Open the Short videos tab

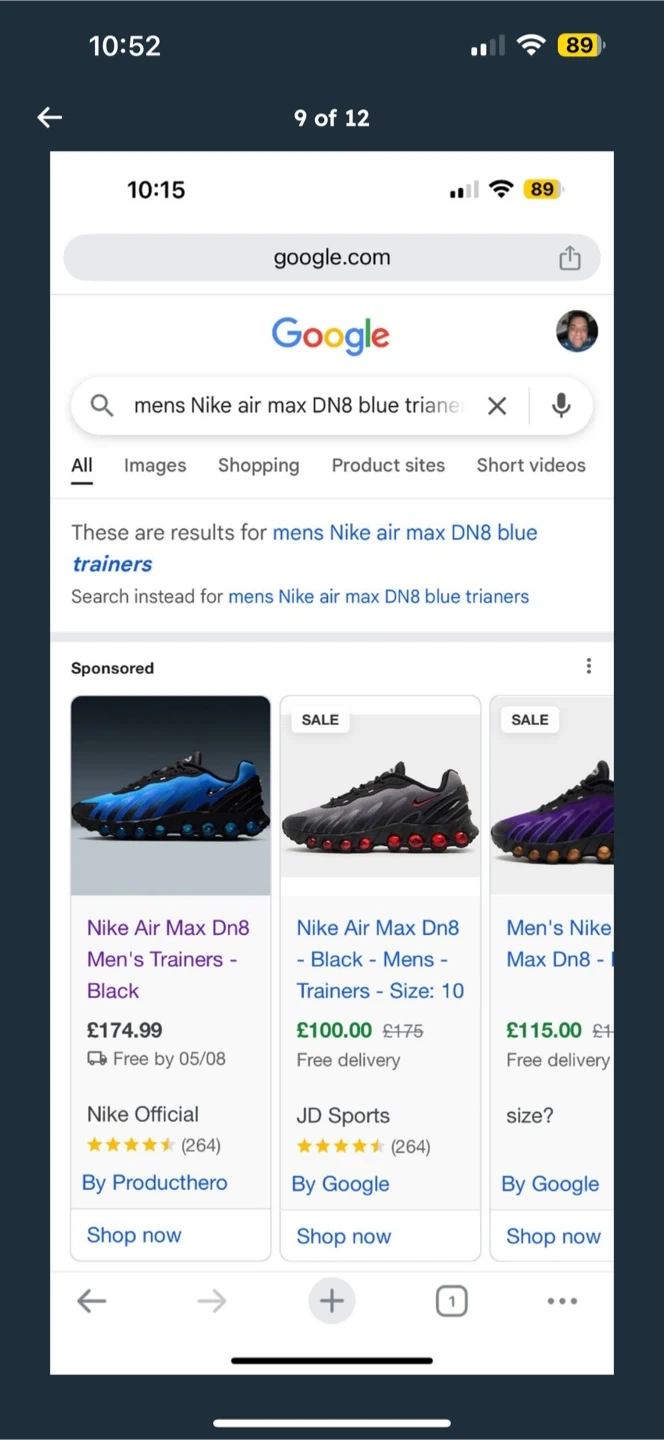coord(531,465)
